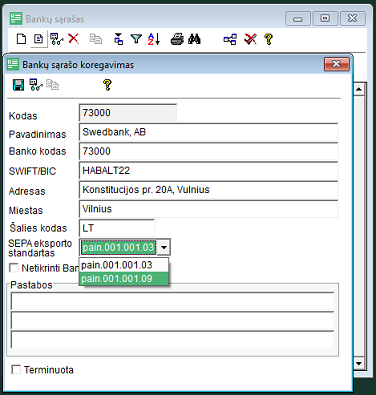Enable the Terminuota checkbox
This screenshot has width=376, height=395.
(x=16, y=369)
